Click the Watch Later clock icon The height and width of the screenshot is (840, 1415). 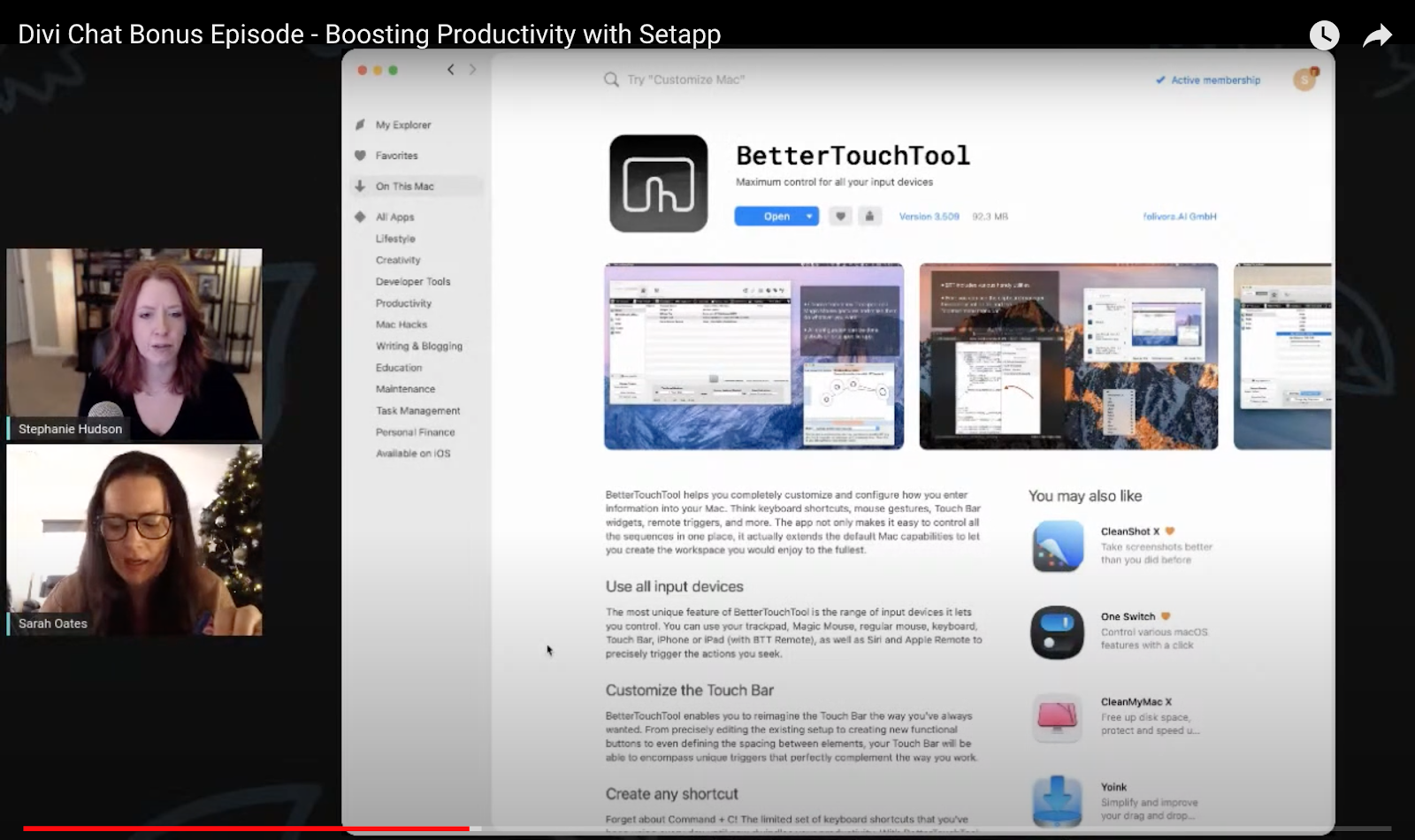pos(1324,35)
